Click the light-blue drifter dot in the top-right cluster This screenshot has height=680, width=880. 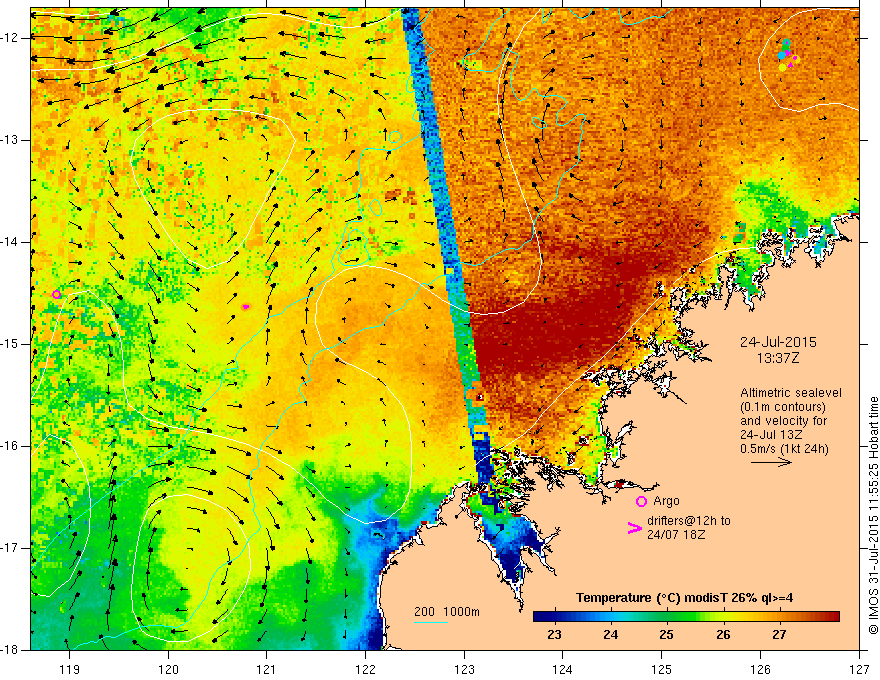click(781, 56)
